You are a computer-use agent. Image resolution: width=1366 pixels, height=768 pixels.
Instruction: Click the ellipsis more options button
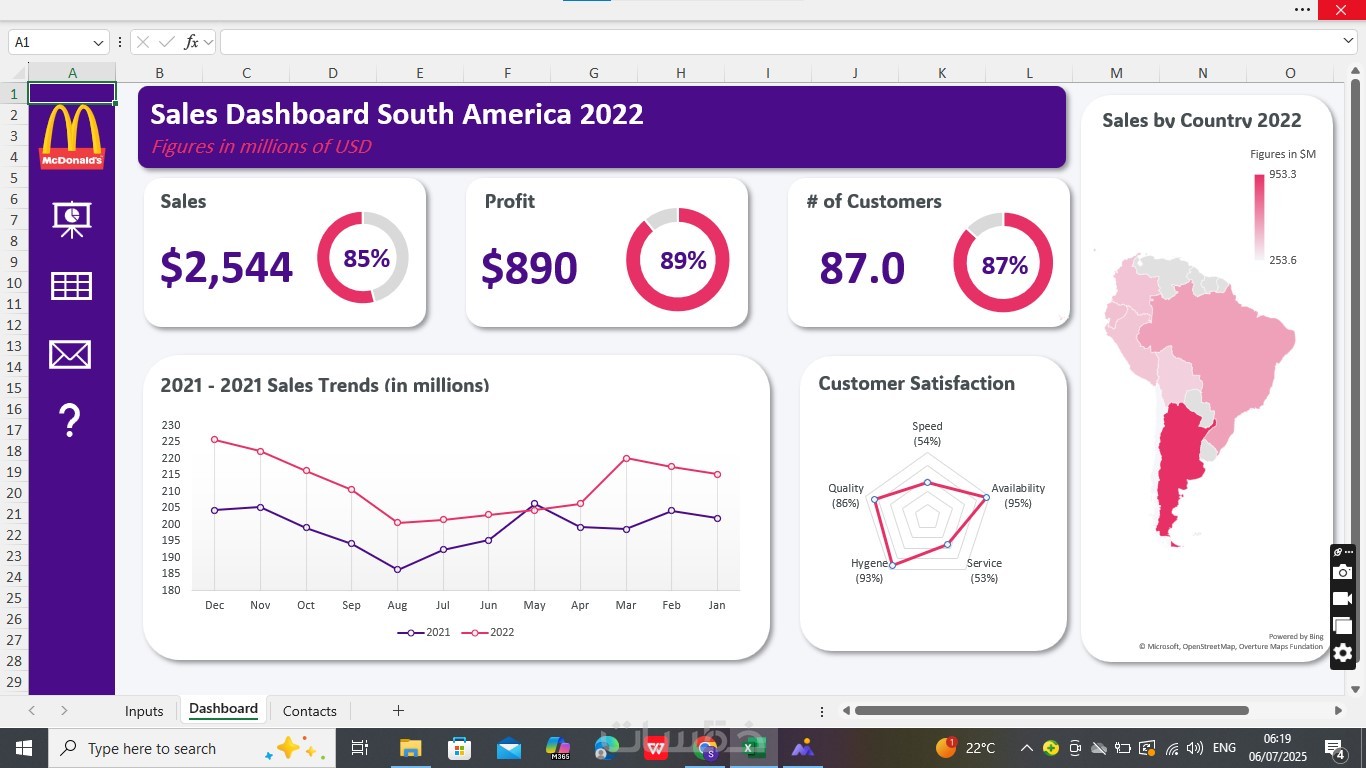pos(1302,9)
